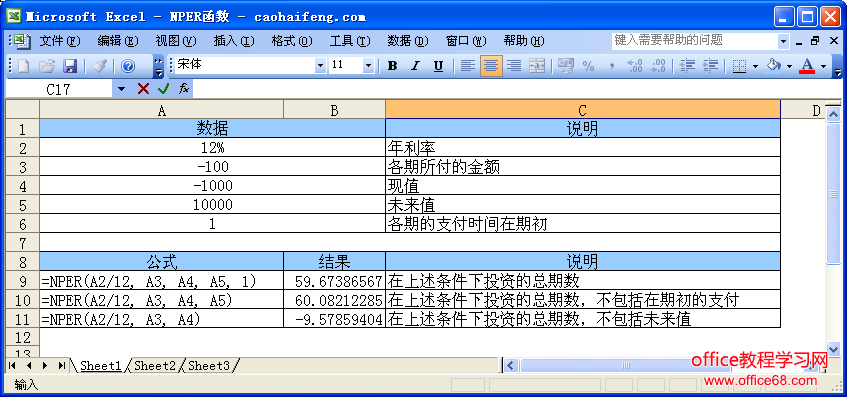847x397 pixels.
Task: Open Fill Color dropdown arrow
Action: [789, 66]
